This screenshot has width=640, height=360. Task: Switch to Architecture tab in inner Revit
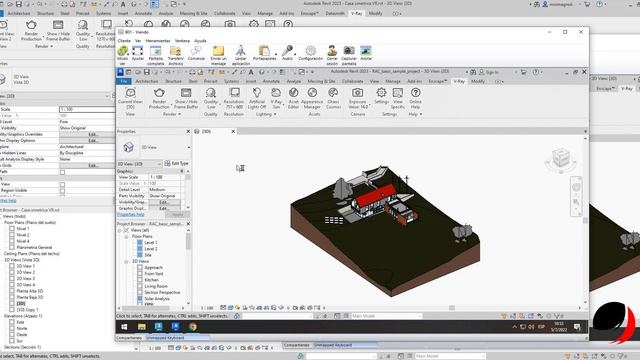pyautogui.click(x=147, y=81)
